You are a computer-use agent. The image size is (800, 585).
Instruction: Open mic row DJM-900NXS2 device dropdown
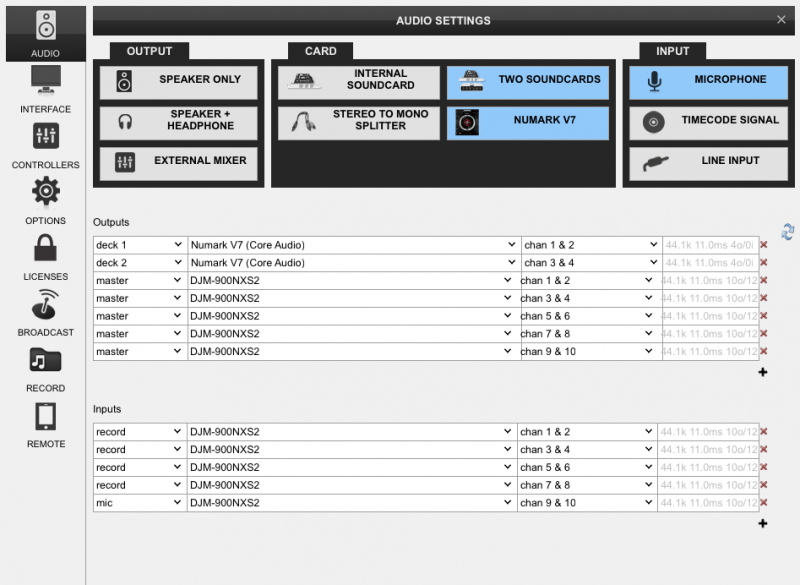tap(352, 503)
